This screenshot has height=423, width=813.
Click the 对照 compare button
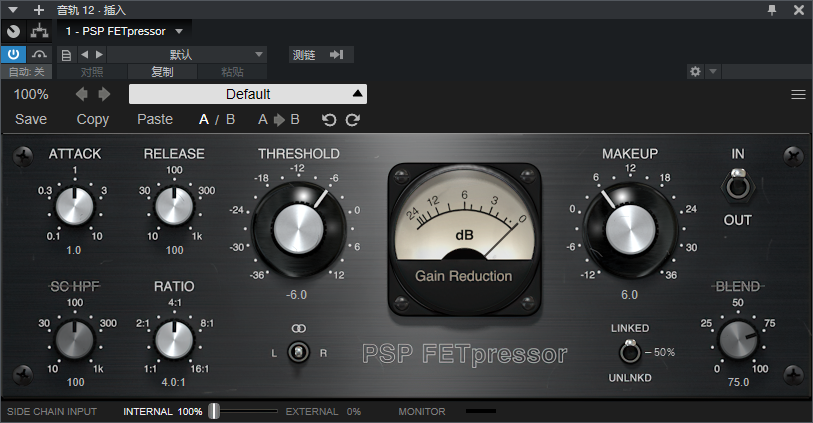coord(92,72)
